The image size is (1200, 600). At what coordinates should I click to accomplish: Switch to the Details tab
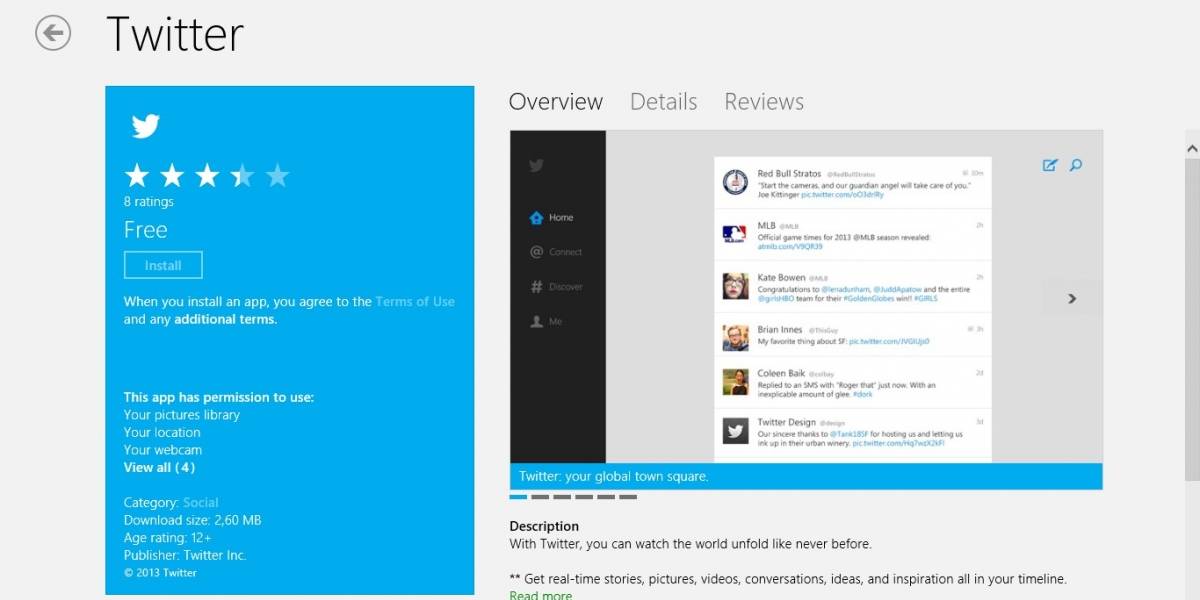pos(664,102)
